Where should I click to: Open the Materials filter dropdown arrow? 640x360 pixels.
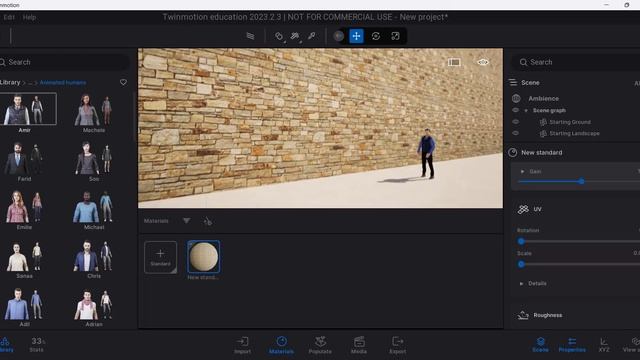coord(186,221)
